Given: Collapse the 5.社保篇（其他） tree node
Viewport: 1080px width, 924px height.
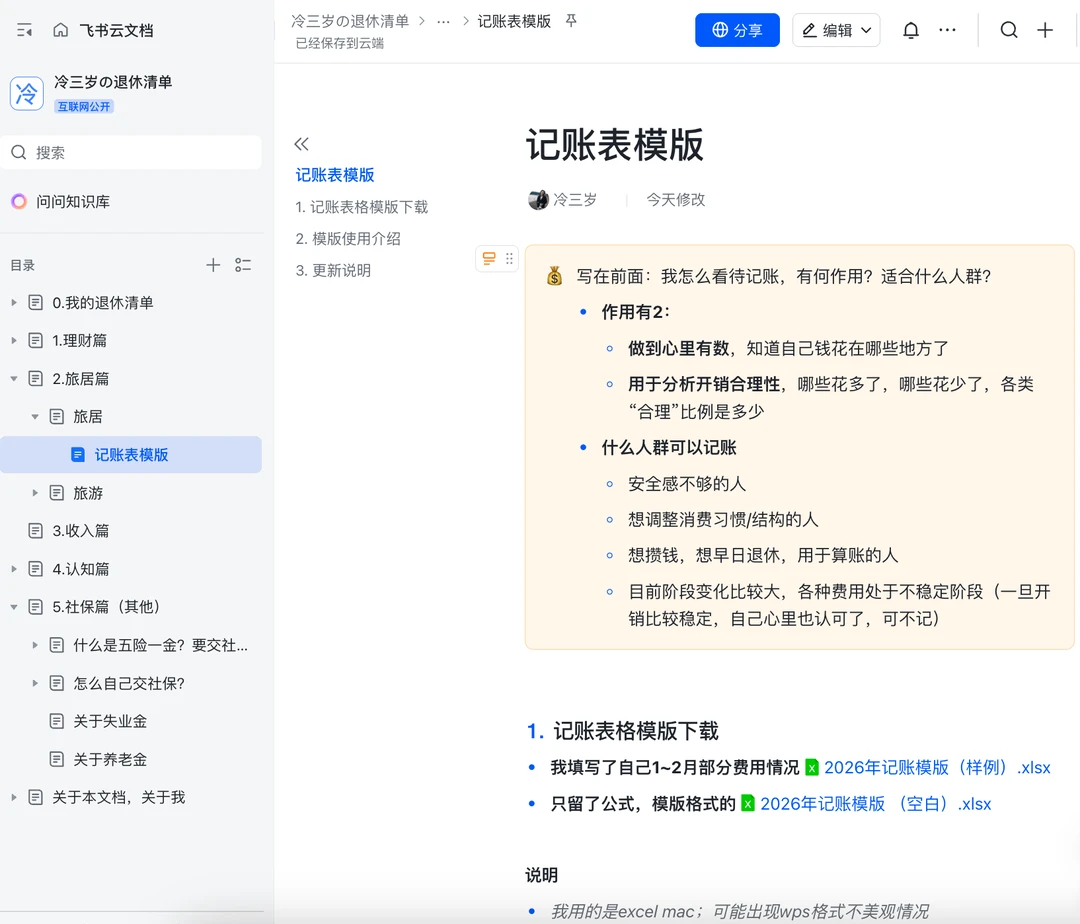Looking at the screenshot, I should [14, 607].
